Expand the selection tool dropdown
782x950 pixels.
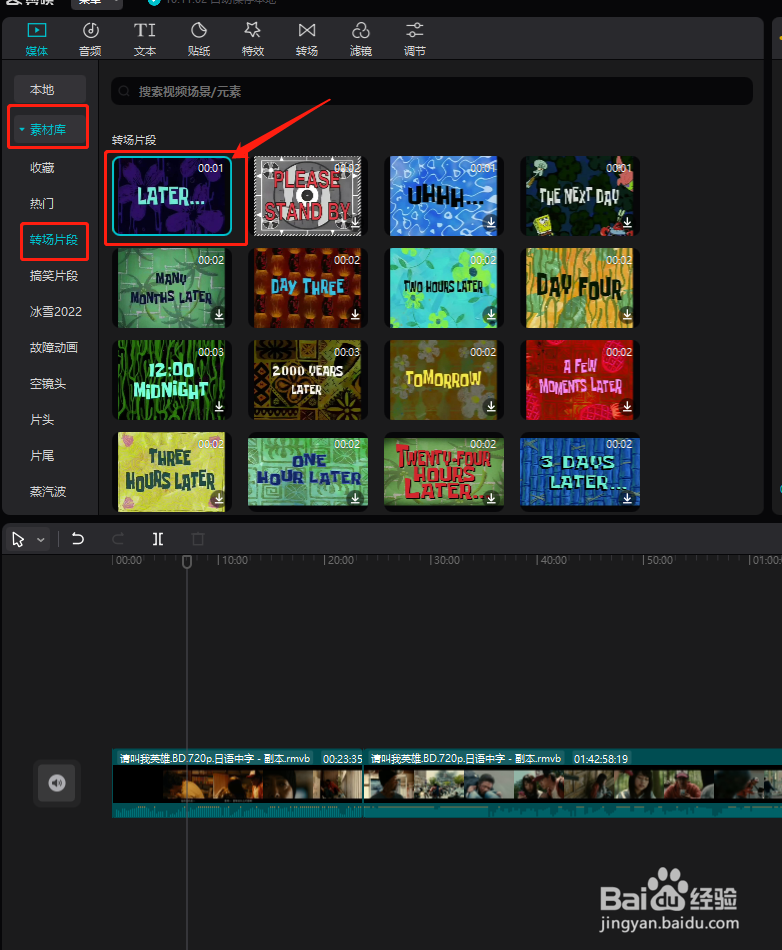[41, 539]
